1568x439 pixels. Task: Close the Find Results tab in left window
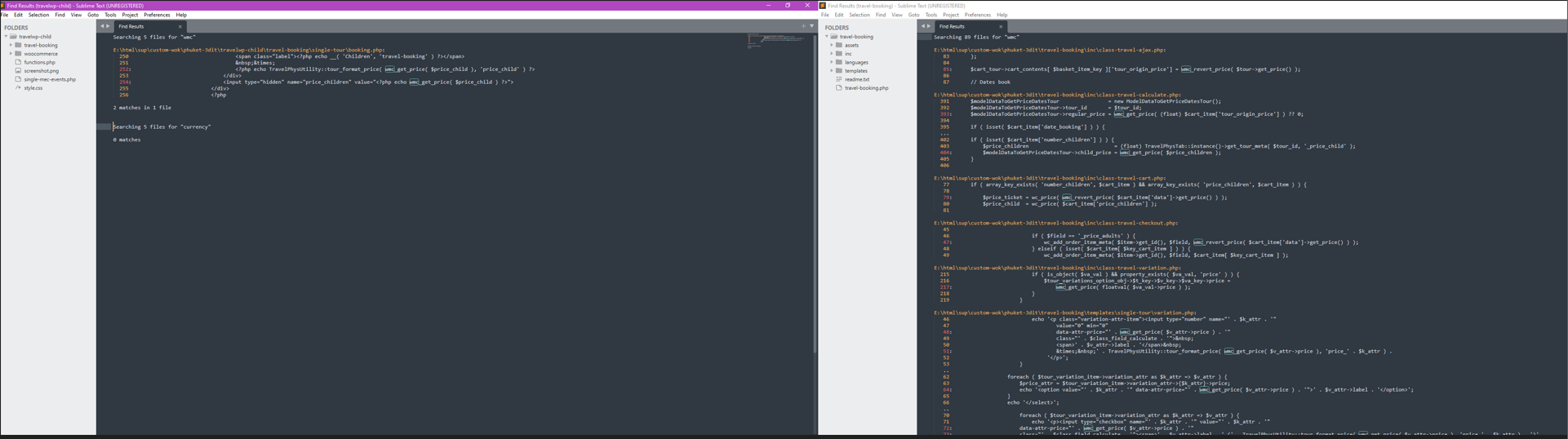pyautogui.click(x=180, y=27)
